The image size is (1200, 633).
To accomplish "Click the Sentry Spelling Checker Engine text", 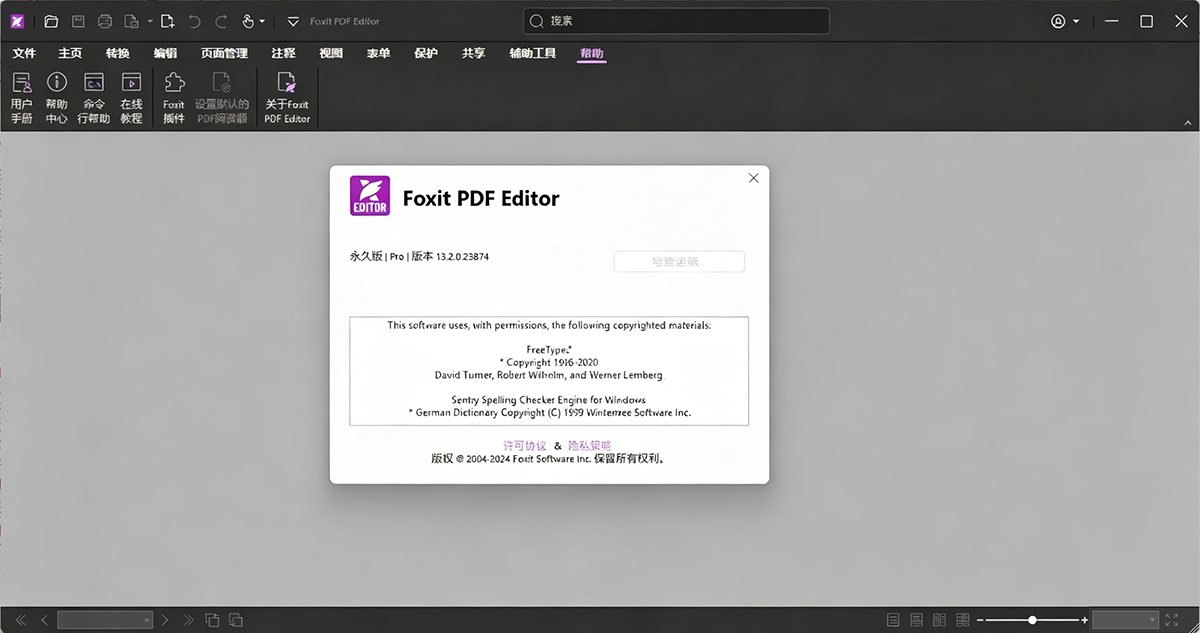I will click(549, 400).
